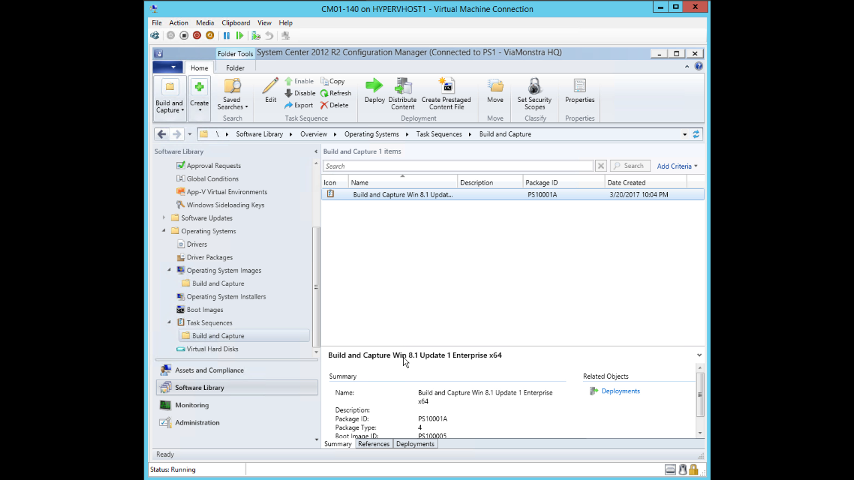Click the Deploy green arrow icon
This screenshot has height=480, width=854.
pos(374,88)
